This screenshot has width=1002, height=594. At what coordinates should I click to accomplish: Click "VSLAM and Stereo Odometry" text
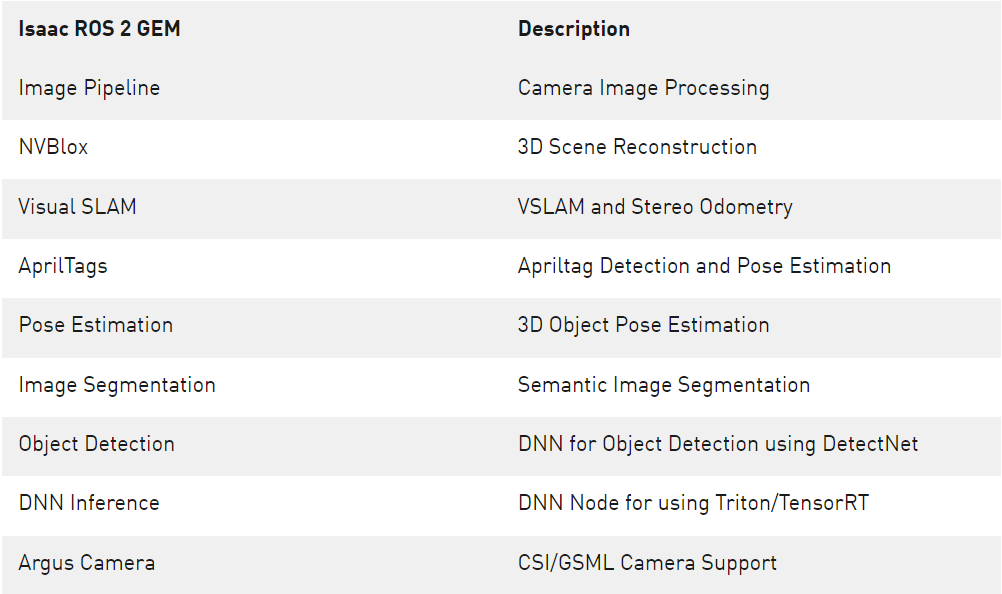655,207
